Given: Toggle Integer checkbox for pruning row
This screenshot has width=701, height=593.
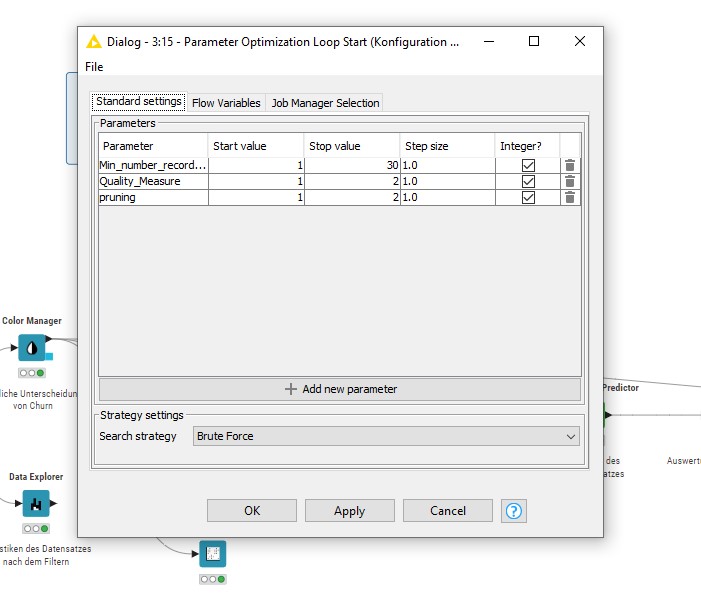Looking at the screenshot, I should (528, 198).
